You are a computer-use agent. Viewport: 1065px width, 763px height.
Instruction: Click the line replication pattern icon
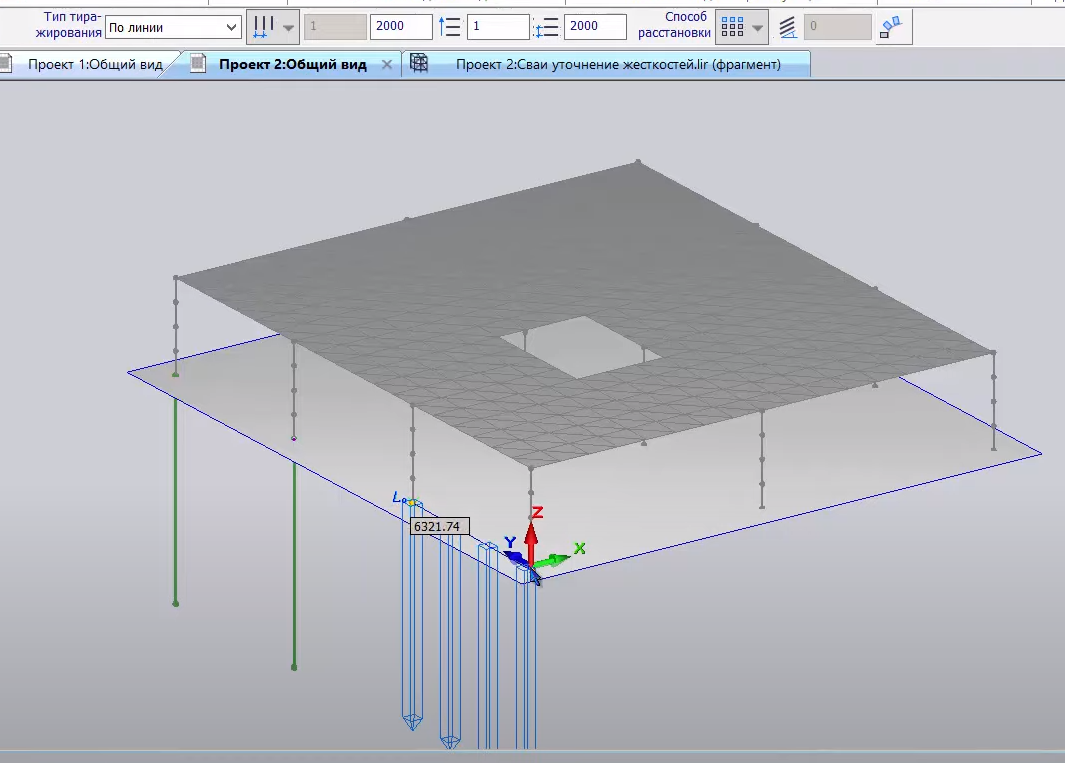[x=262, y=27]
